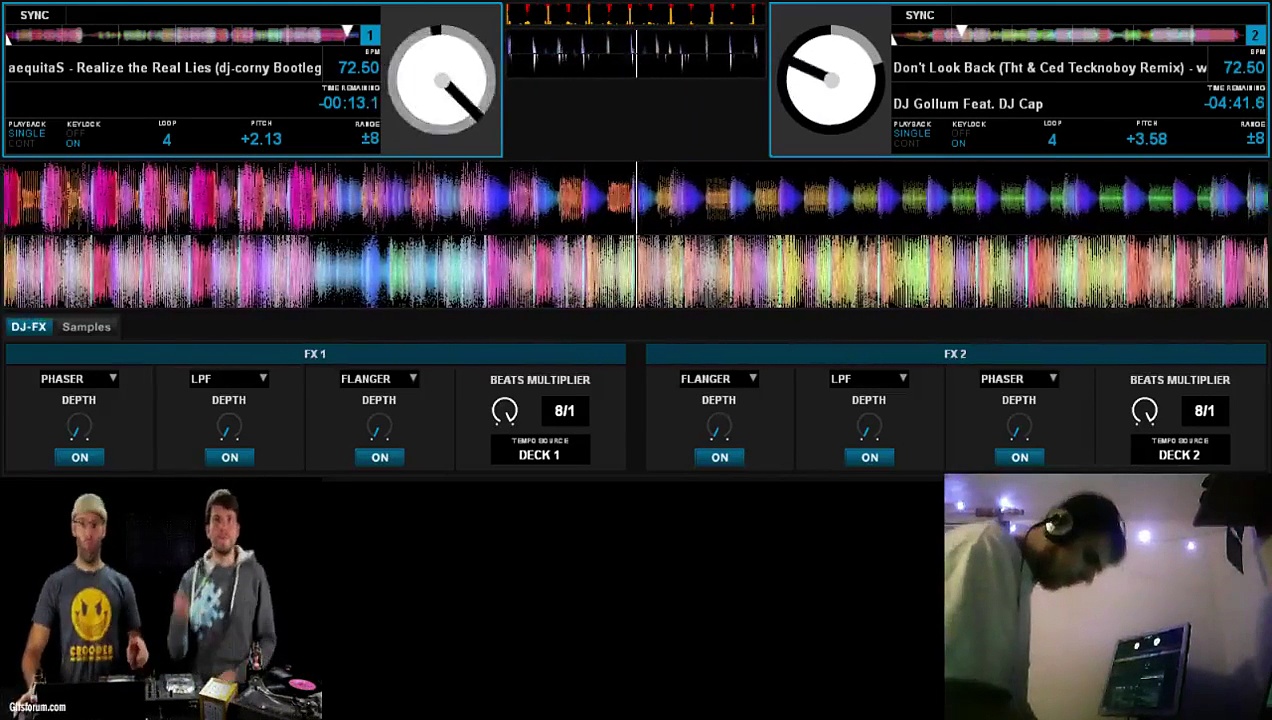The width and height of the screenshot is (1272, 720).
Task: Open the FX 2 Flanger effect dropdown
Action: pyautogui.click(x=719, y=379)
